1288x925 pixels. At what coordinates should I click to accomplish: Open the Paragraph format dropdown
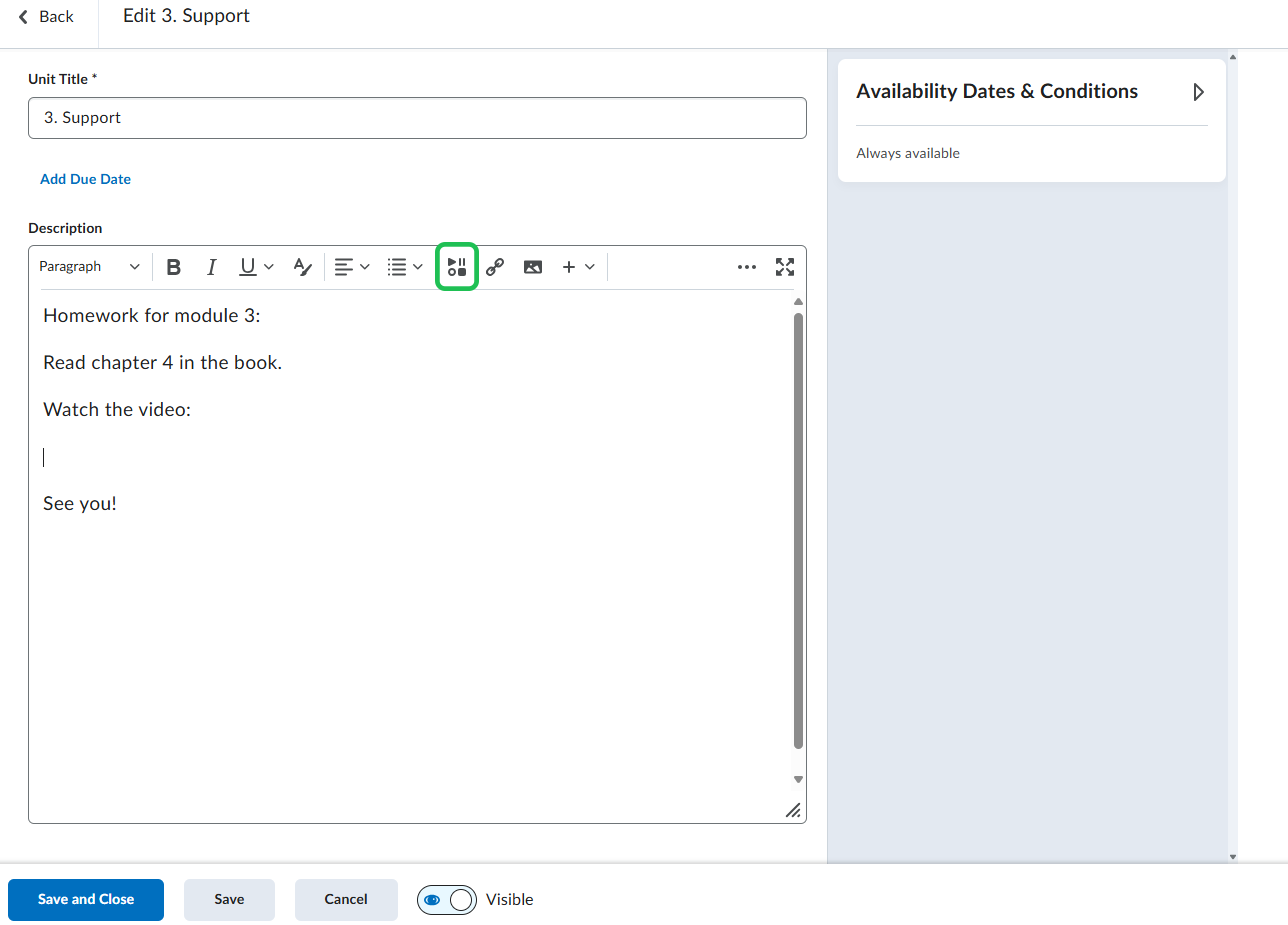pos(90,267)
